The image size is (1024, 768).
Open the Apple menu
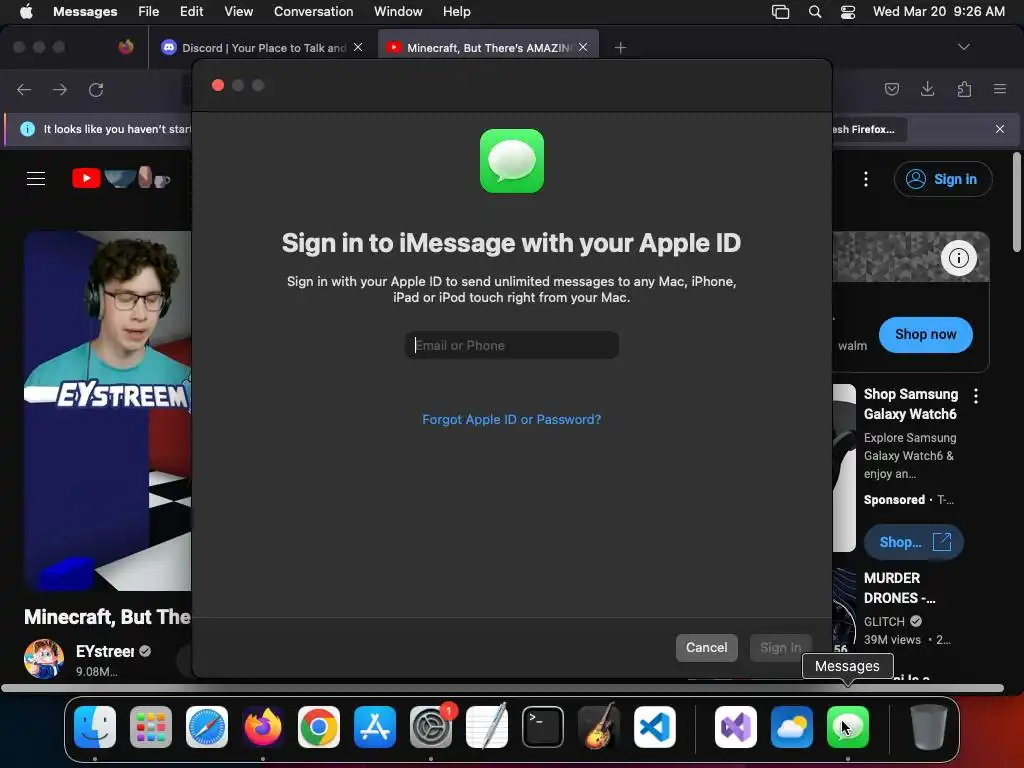tap(26, 12)
